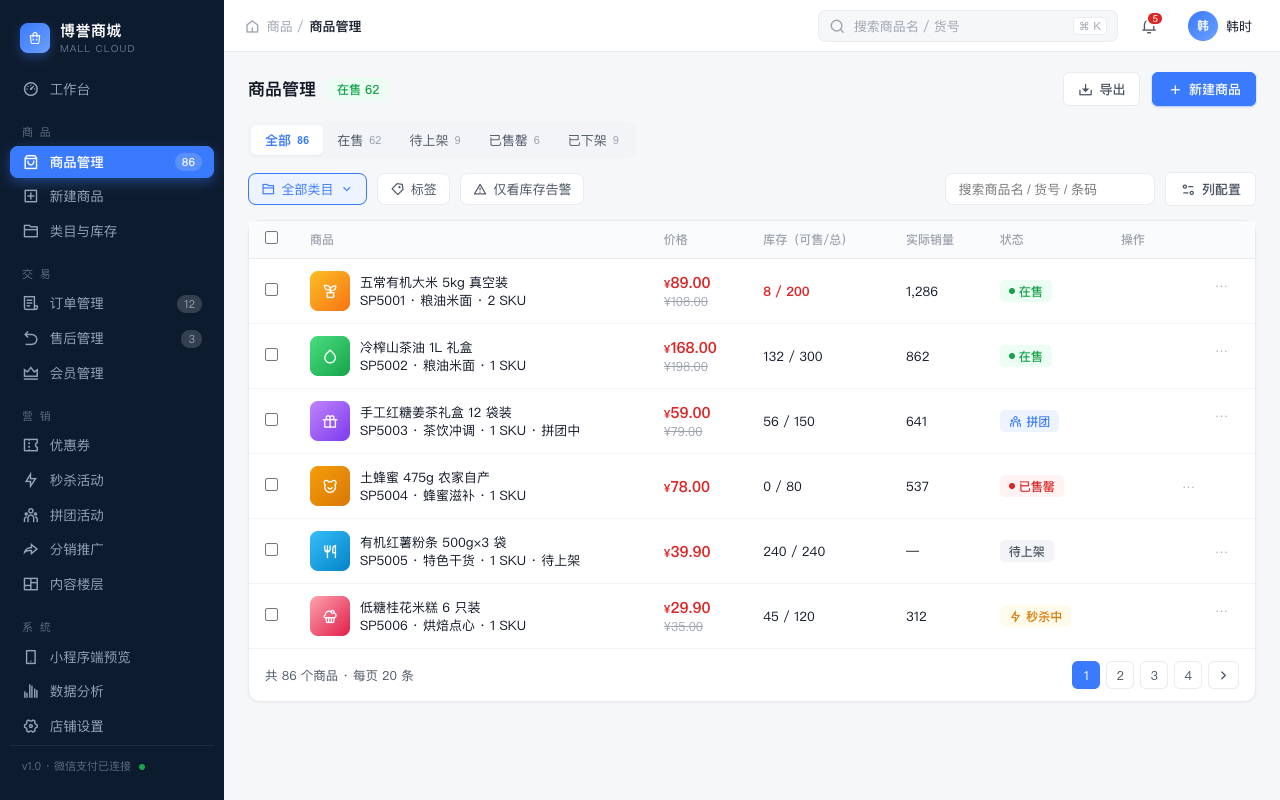Image resolution: width=1280 pixels, height=800 pixels.
Task: Open 售后管理 in the sidebar
Action: coord(112,338)
